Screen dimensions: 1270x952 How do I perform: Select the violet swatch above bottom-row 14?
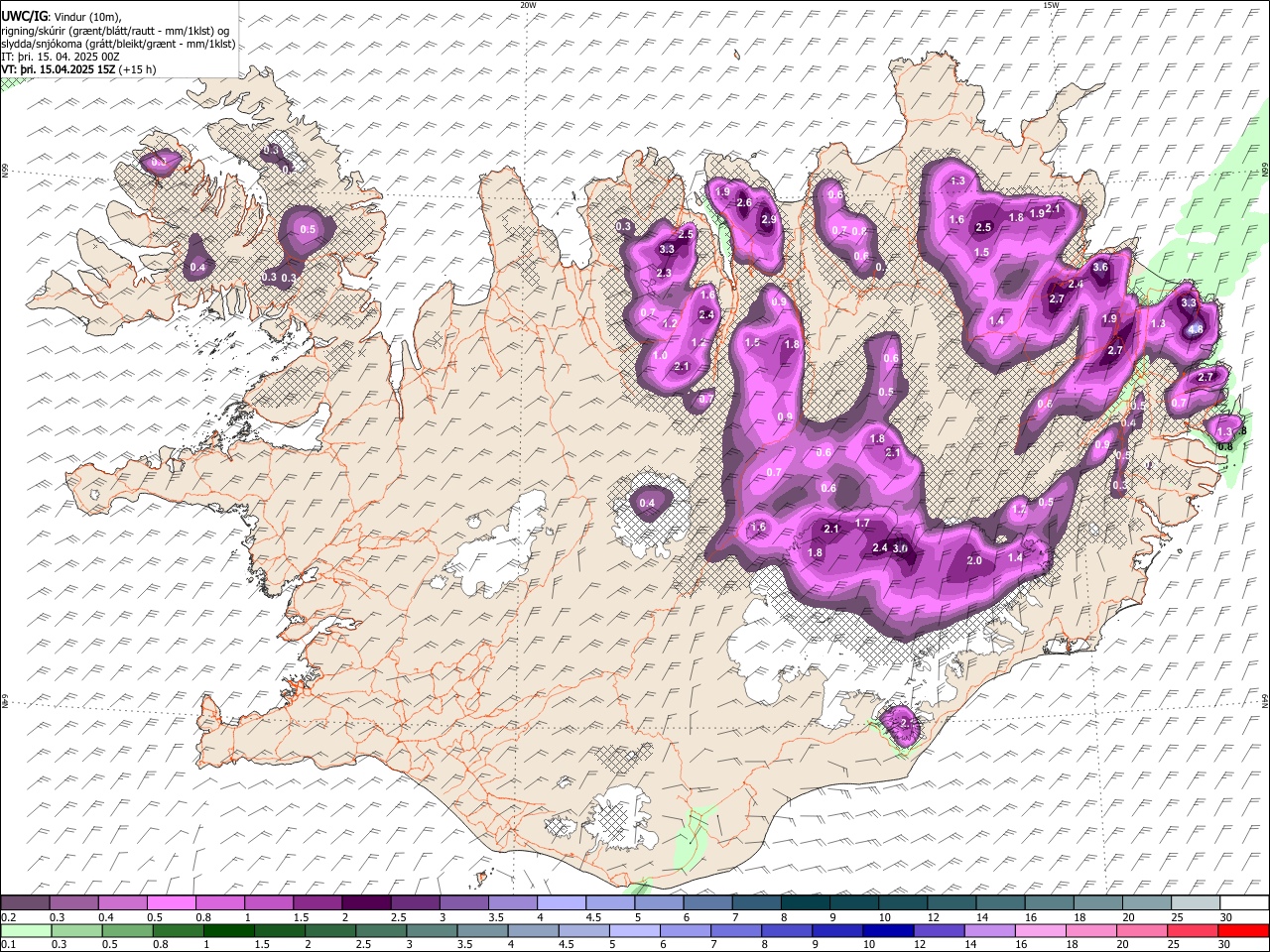990,931
